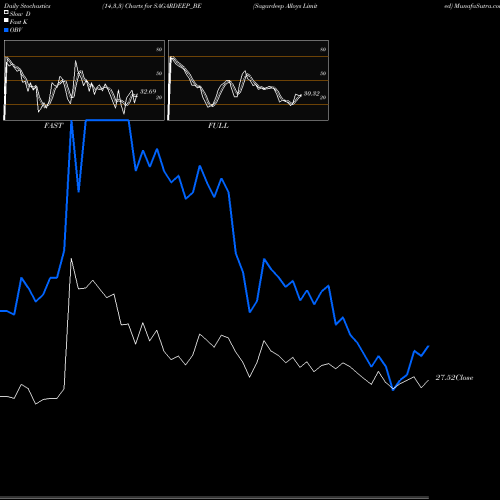The width and height of the screenshot is (500, 500).
Task: Click the Fast K legend label
Action: pyautogui.click(x=19, y=22)
